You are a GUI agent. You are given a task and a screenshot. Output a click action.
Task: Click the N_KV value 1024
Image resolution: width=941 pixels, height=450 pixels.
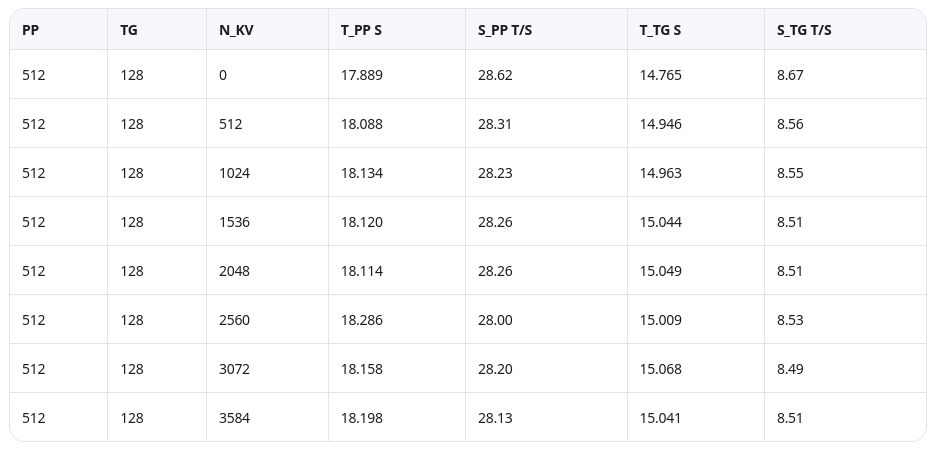pos(234,173)
